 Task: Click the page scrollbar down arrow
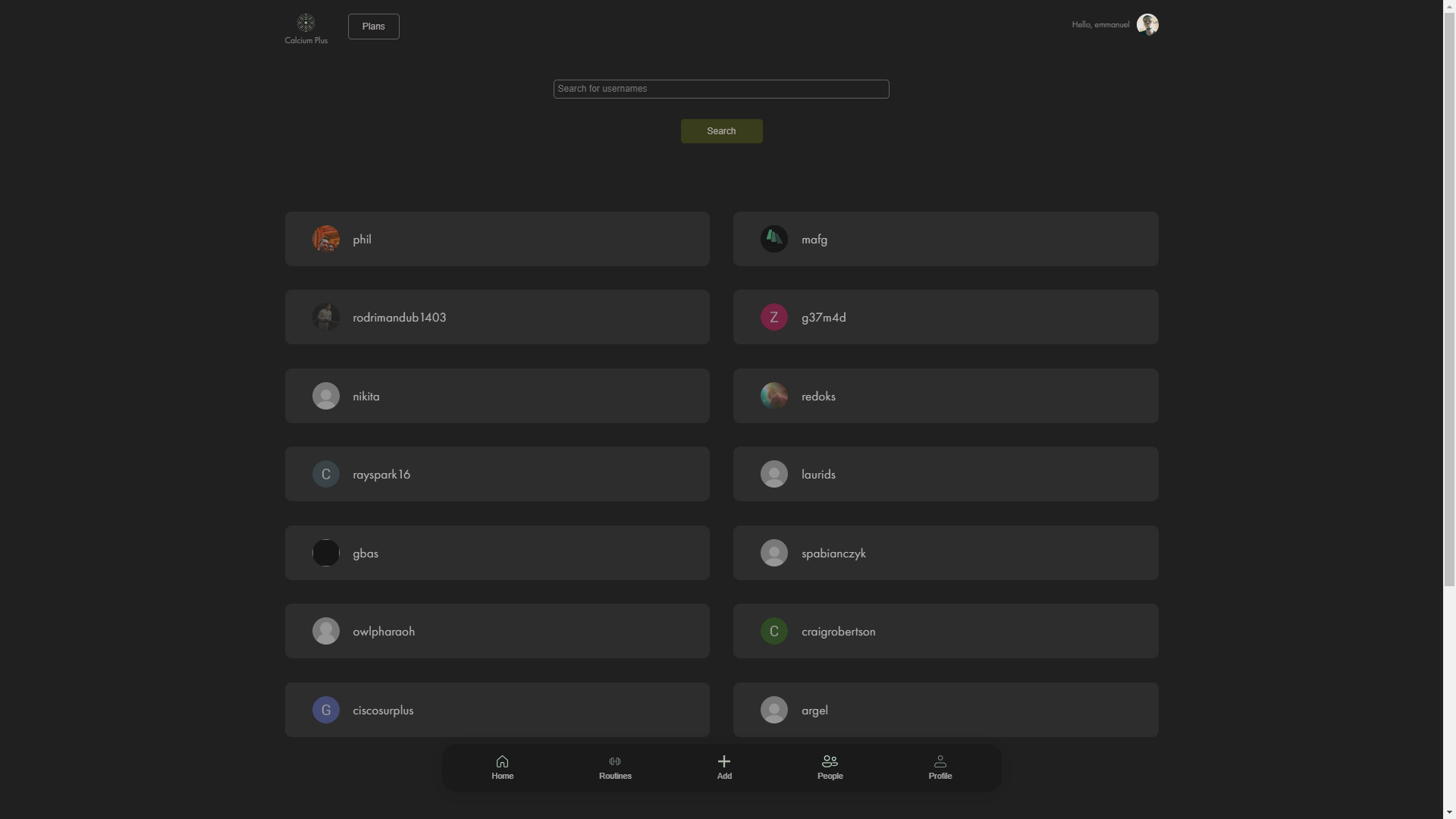click(1449, 812)
